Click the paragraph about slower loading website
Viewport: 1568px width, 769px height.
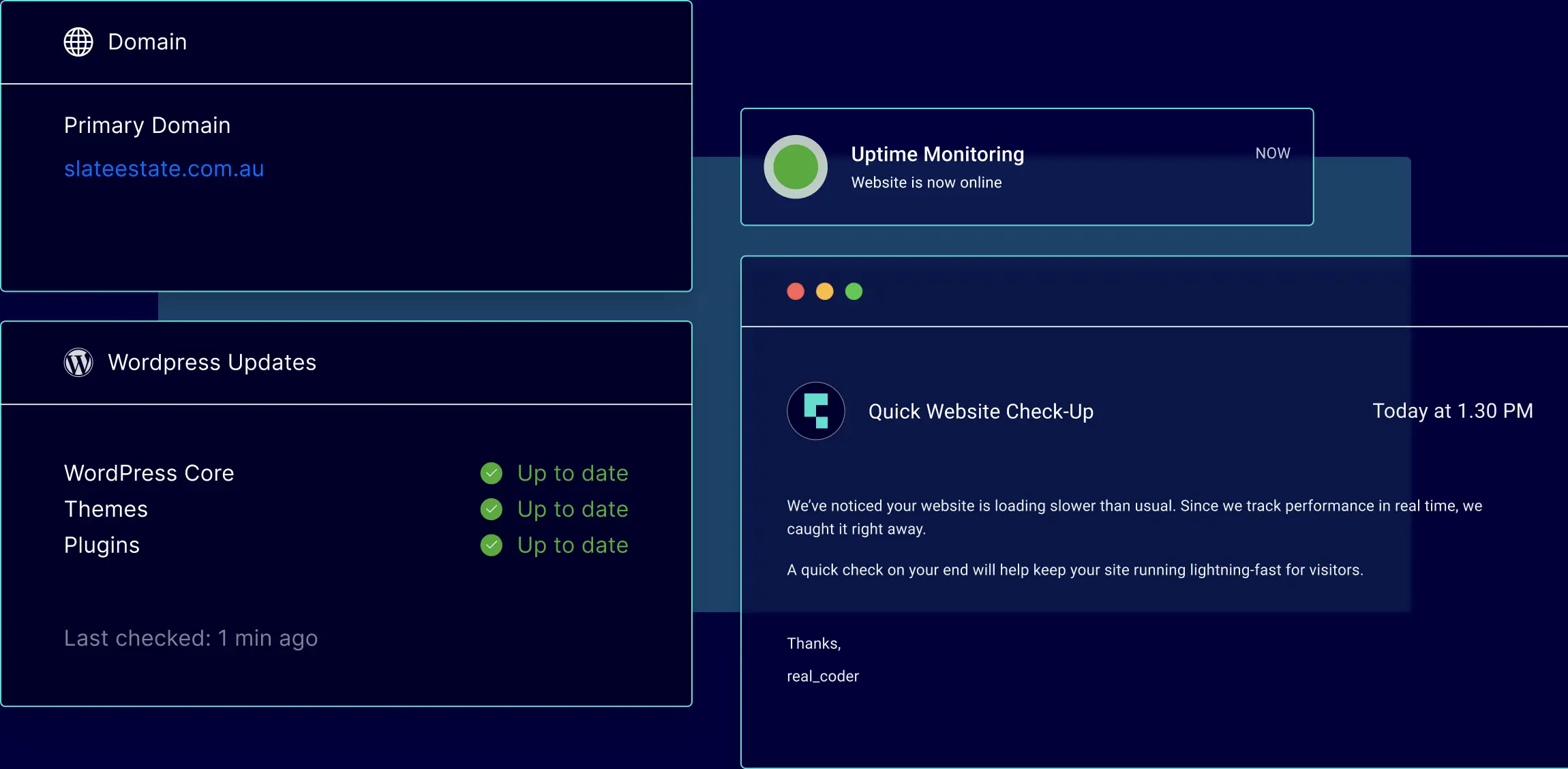click(1134, 517)
